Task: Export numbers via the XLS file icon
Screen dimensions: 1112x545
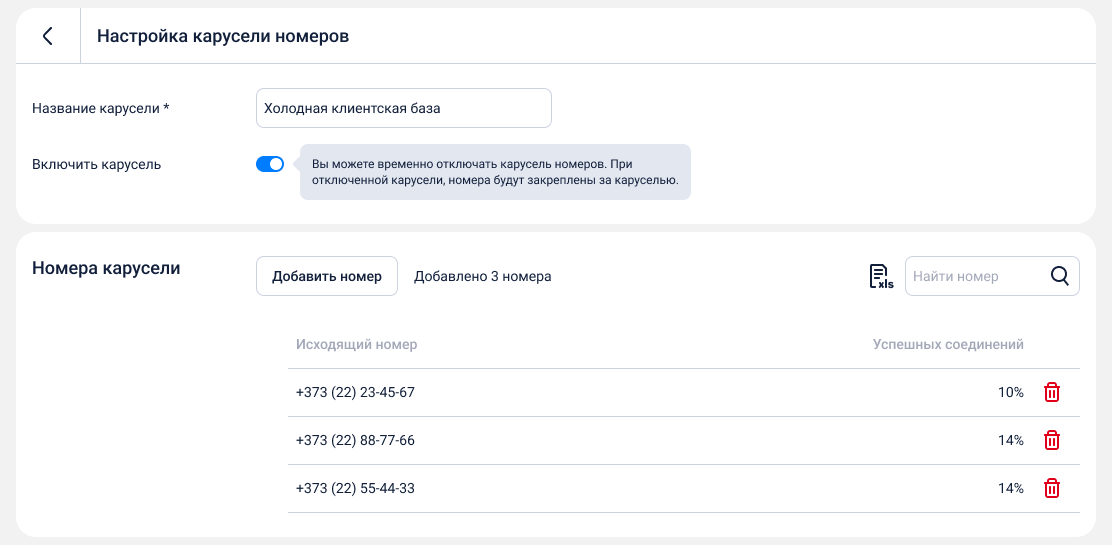Action: point(880,277)
